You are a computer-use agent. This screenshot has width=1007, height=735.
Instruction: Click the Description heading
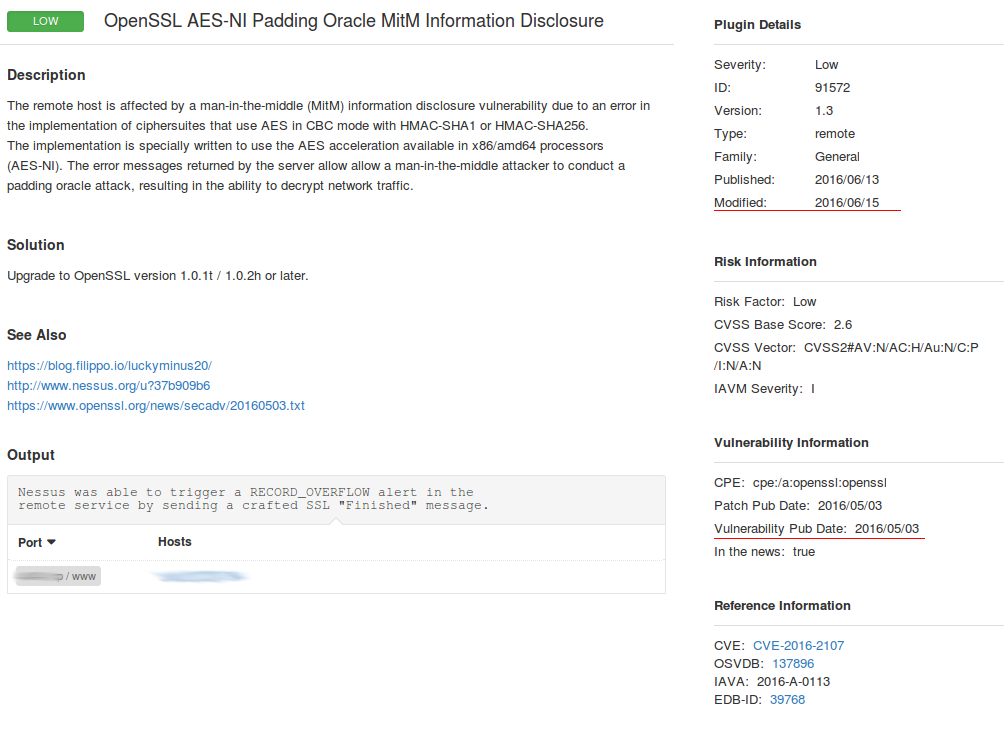coord(46,75)
